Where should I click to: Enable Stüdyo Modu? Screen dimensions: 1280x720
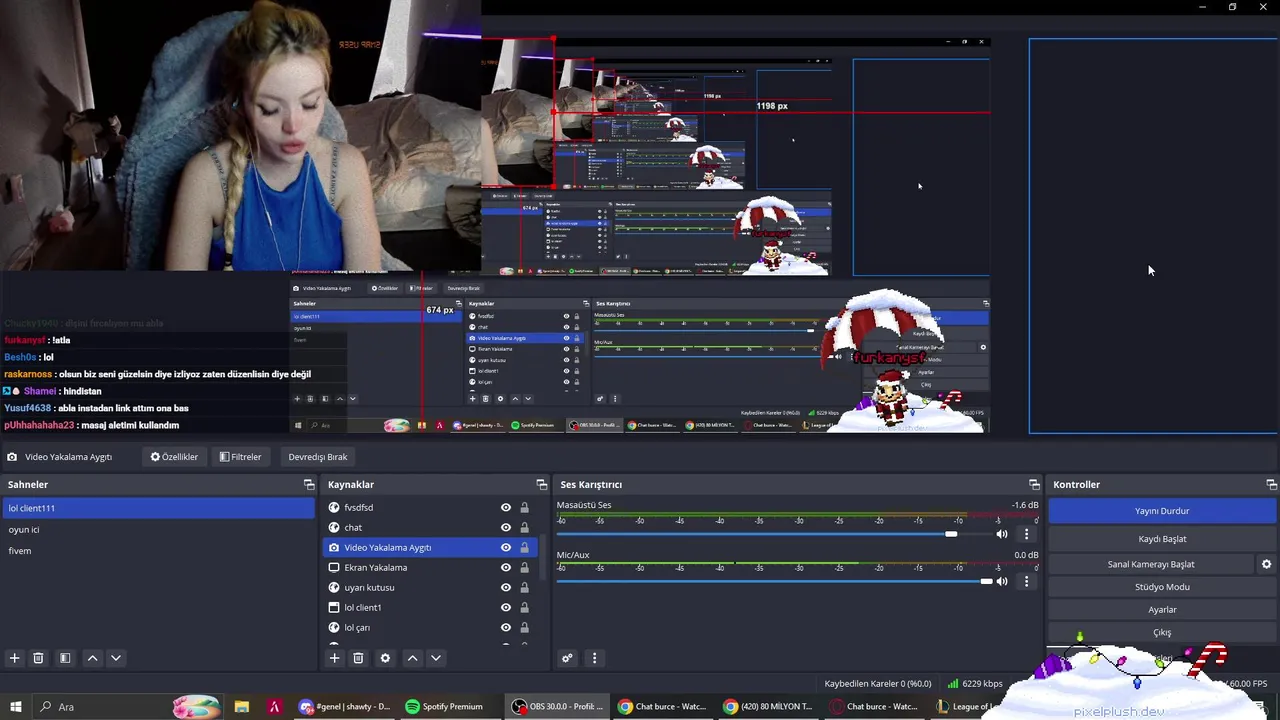[x=1162, y=587]
